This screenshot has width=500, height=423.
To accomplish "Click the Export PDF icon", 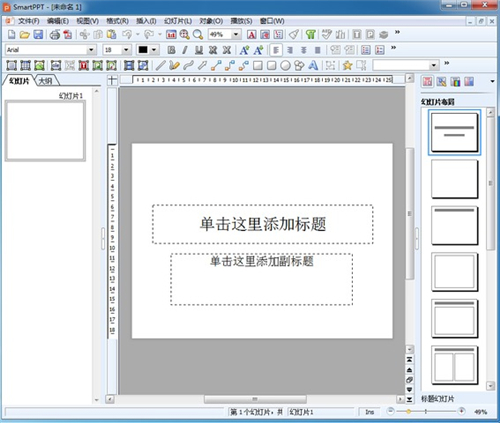I will [x=68, y=34].
